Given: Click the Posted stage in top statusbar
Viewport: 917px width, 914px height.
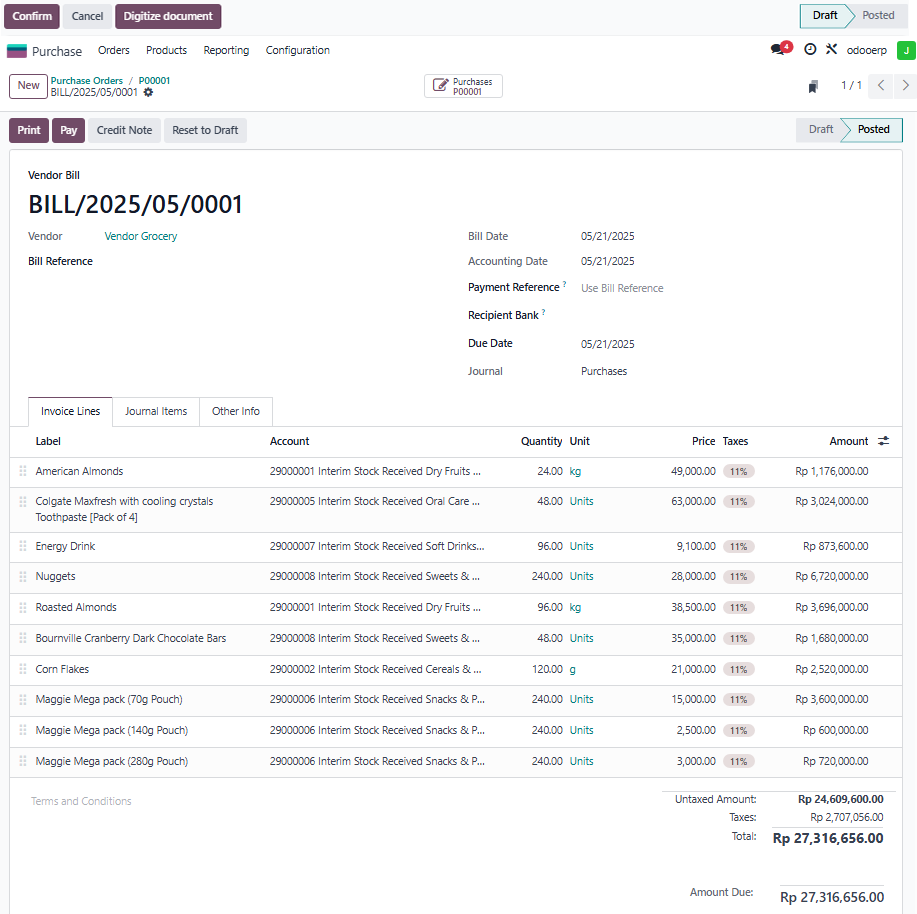Looking at the screenshot, I should 878,16.
